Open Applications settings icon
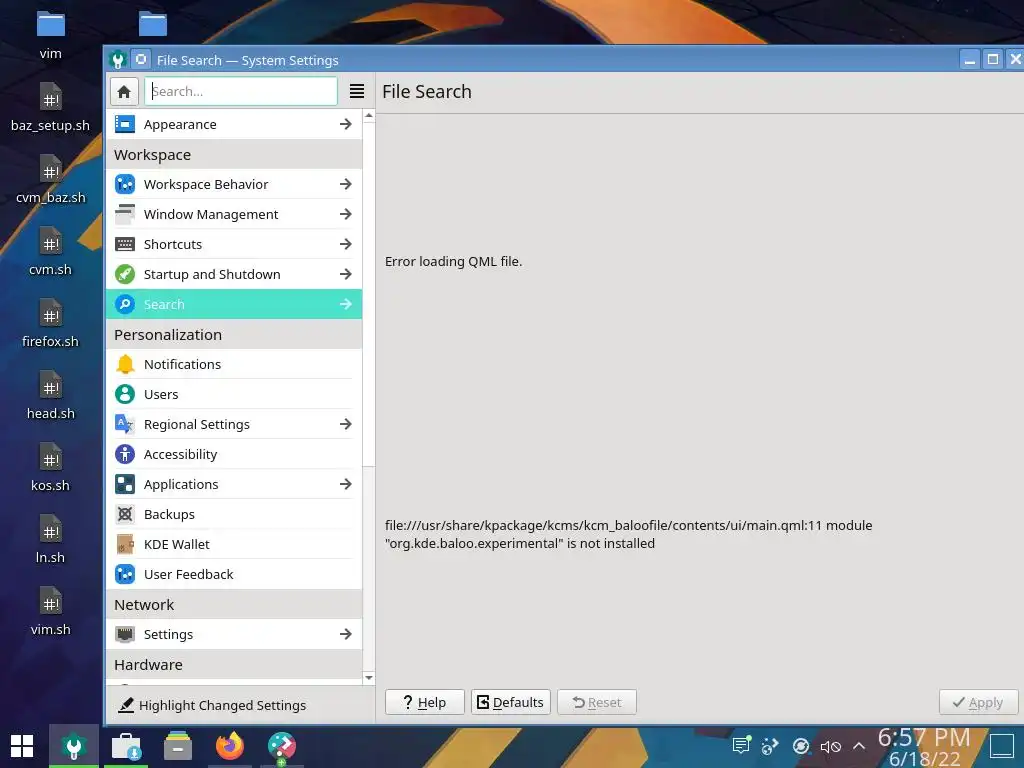 click(125, 485)
